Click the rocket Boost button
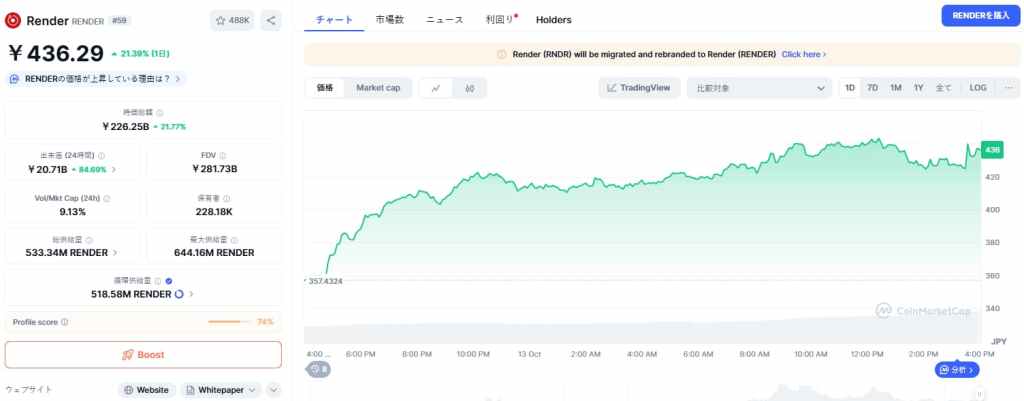Screen dimensions: 1024x401 (x=143, y=355)
